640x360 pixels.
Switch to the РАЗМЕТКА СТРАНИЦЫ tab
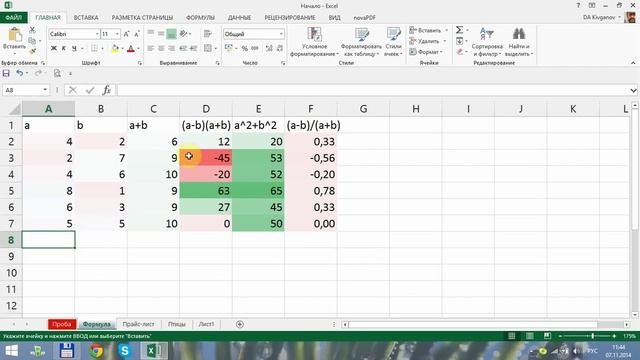click(142, 18)
